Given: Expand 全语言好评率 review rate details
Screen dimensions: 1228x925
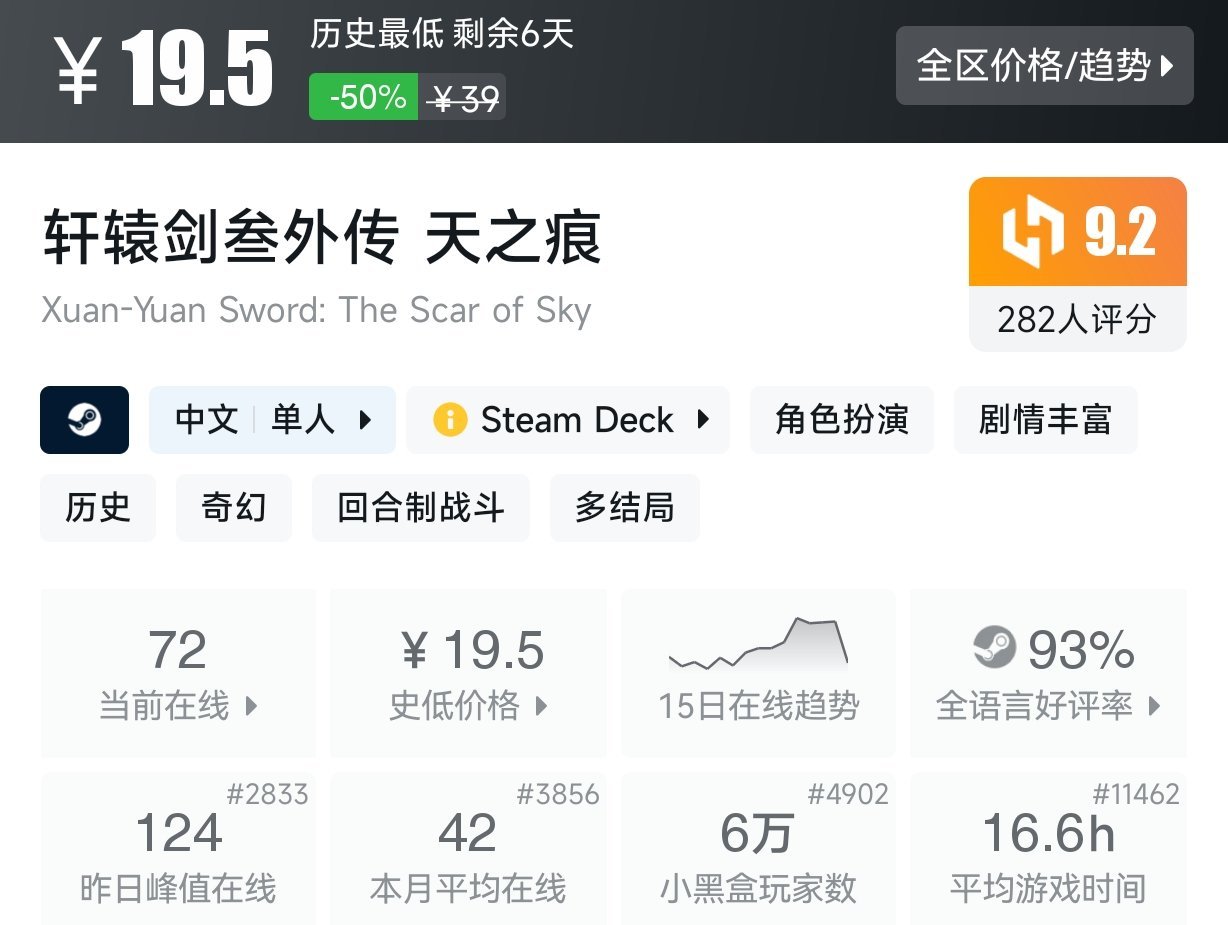Looking at the screenshot, I should [x=1155, y=706].
